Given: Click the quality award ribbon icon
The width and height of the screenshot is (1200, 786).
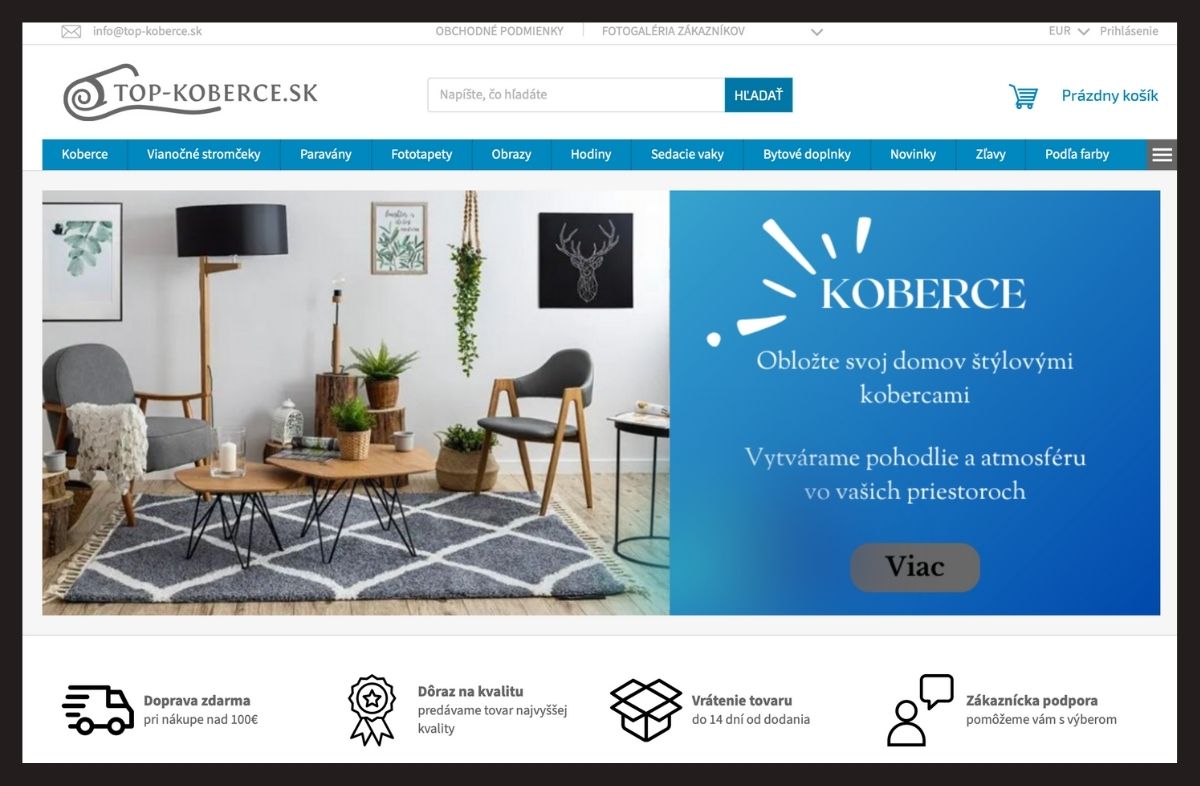Looking at the screenshot, I should (x=372, y=710).
